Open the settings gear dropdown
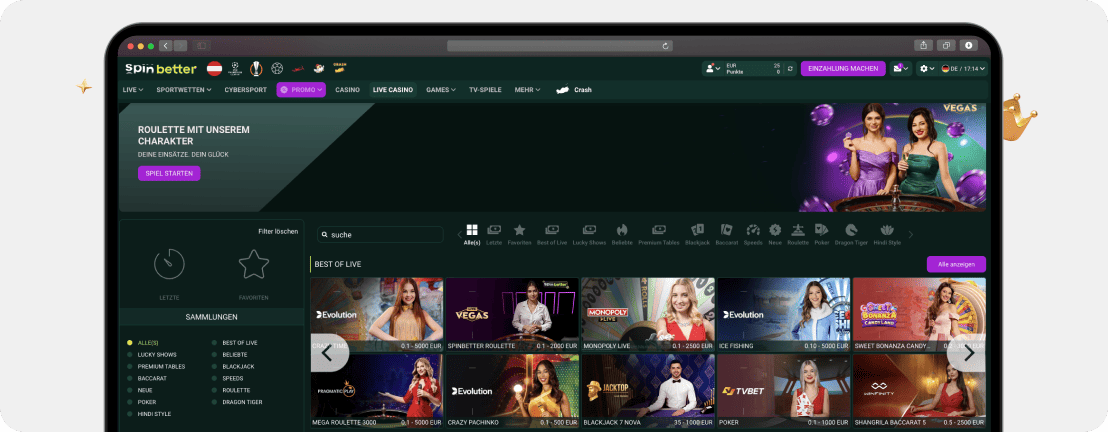The height and width of the screenshot is (432, 1108). click(928, 69)
